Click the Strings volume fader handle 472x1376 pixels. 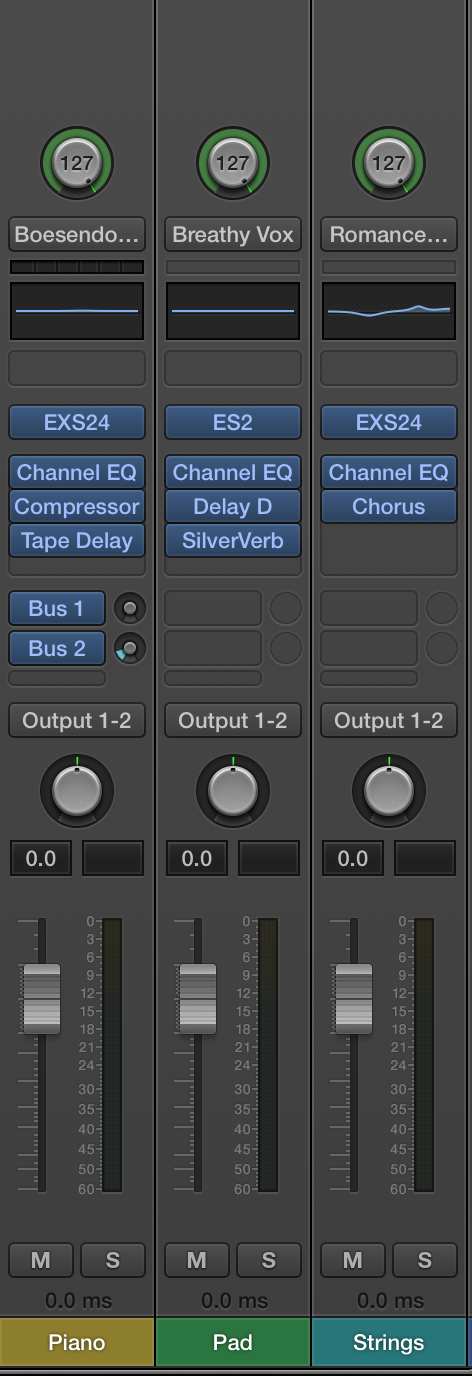[353, 998]
